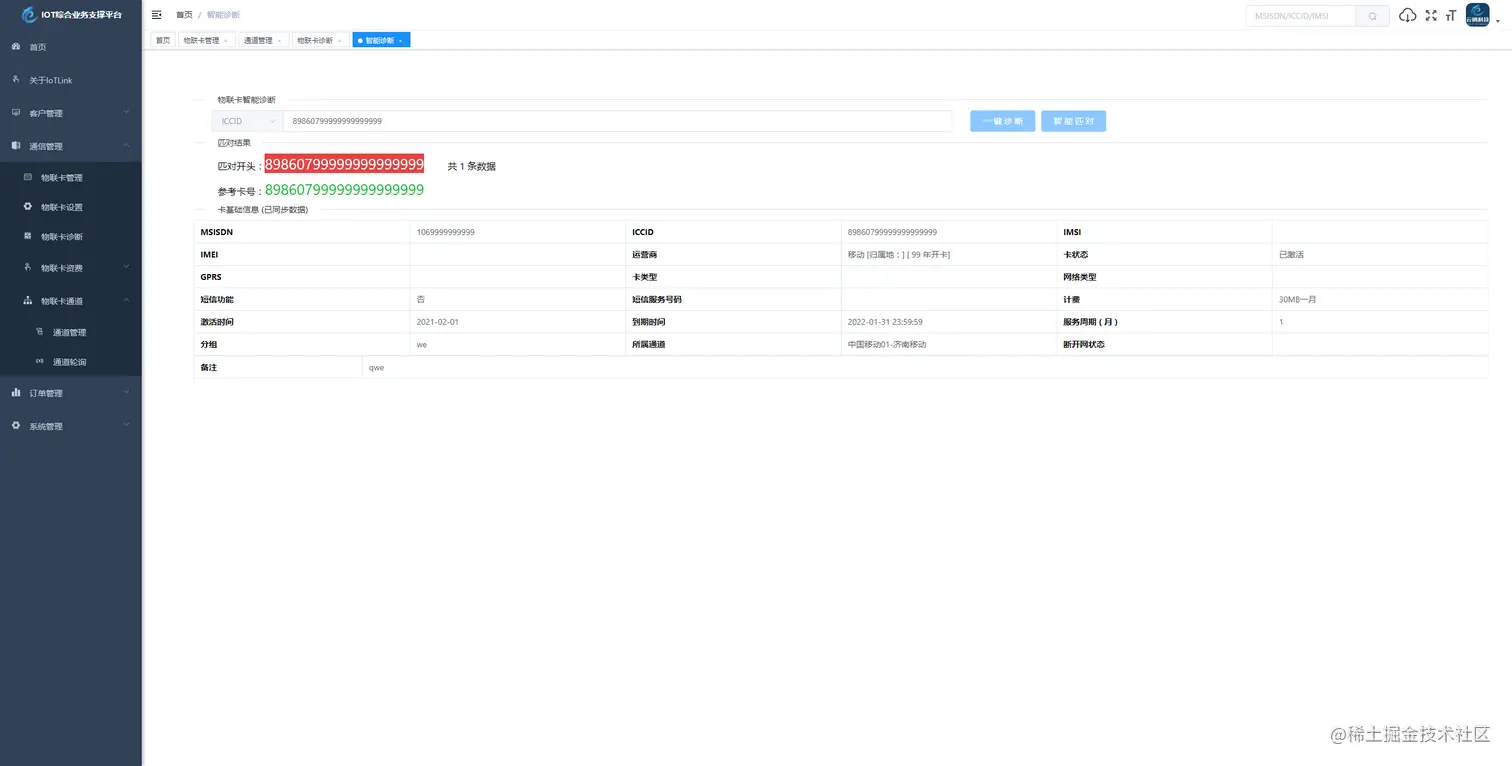Click the 到期时间 value 2022-01-31 23:59:59

(x=885, y=322)
